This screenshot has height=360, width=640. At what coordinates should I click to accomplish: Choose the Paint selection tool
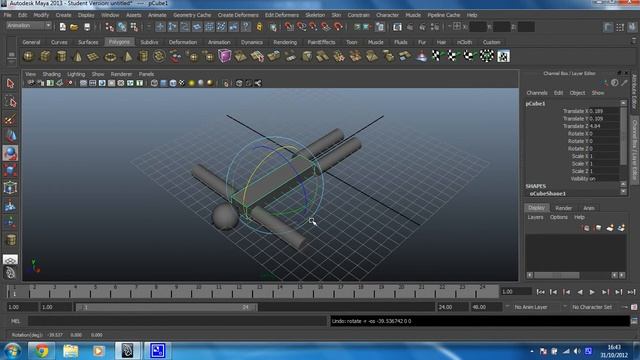[x=11, y=119]
